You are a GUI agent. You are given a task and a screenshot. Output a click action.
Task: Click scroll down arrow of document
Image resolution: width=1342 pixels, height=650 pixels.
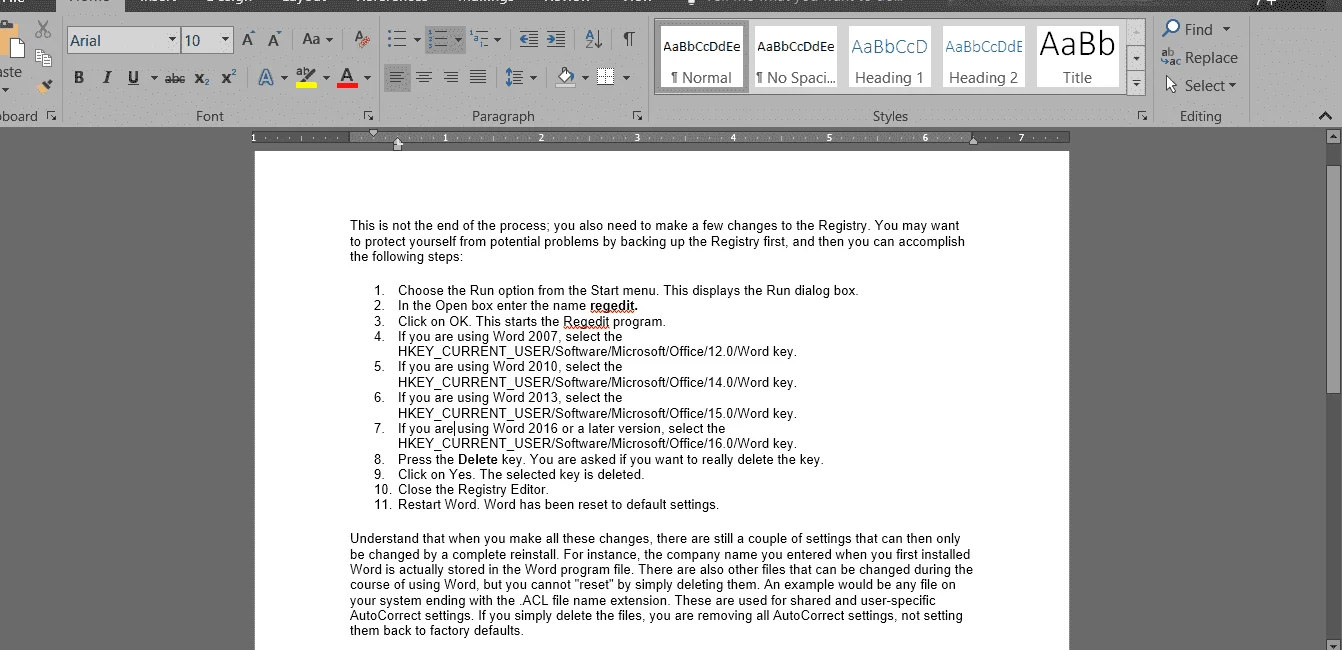(1333, 643)
